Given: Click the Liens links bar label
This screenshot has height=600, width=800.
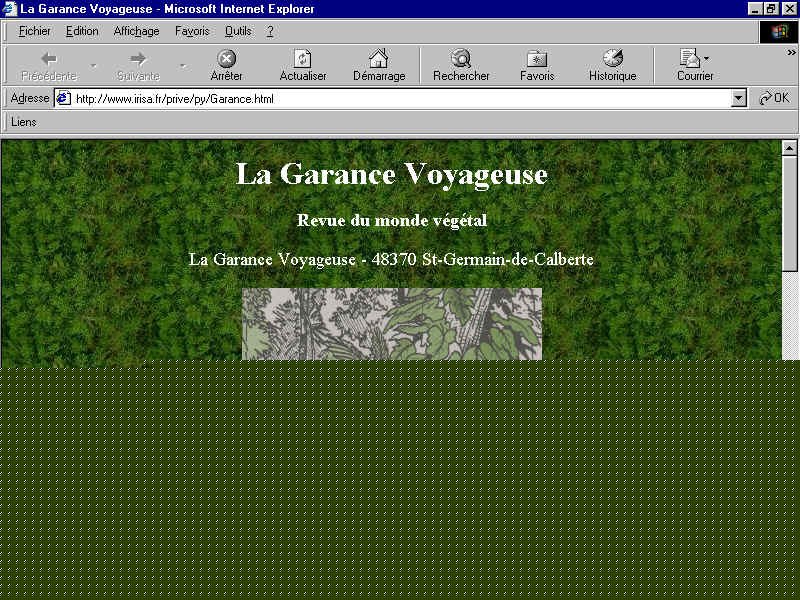Looking at the screenshot, I should (23, 122).
